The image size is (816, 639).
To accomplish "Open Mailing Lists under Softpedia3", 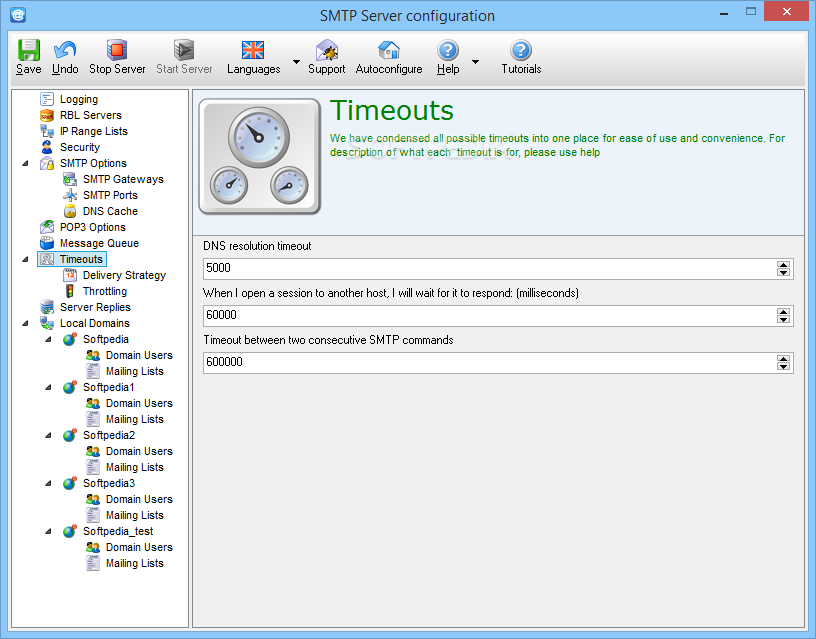I will pos(135,515).
